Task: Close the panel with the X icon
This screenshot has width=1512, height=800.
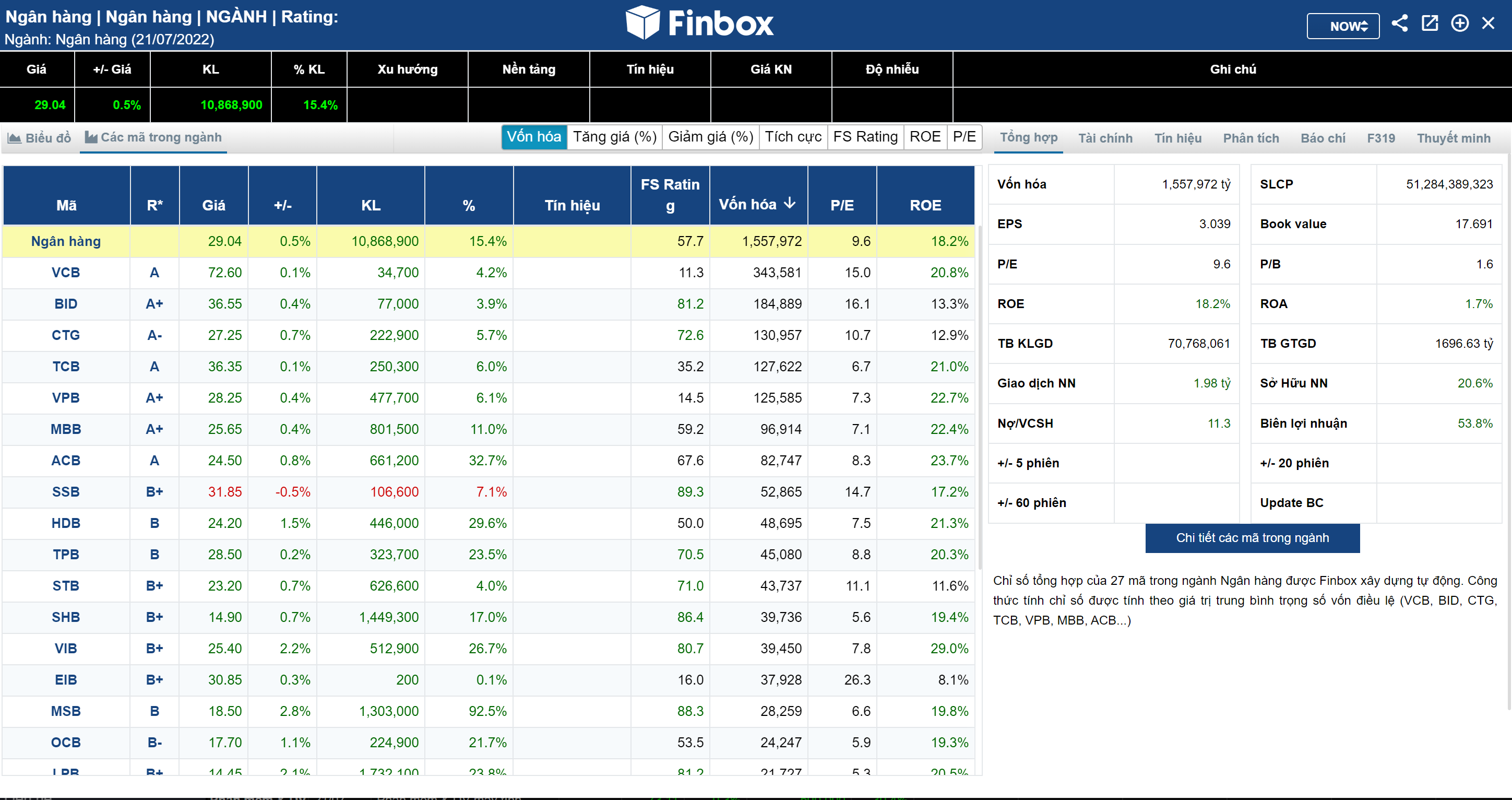Action: pyautogui.click(x=1488, y=23)
